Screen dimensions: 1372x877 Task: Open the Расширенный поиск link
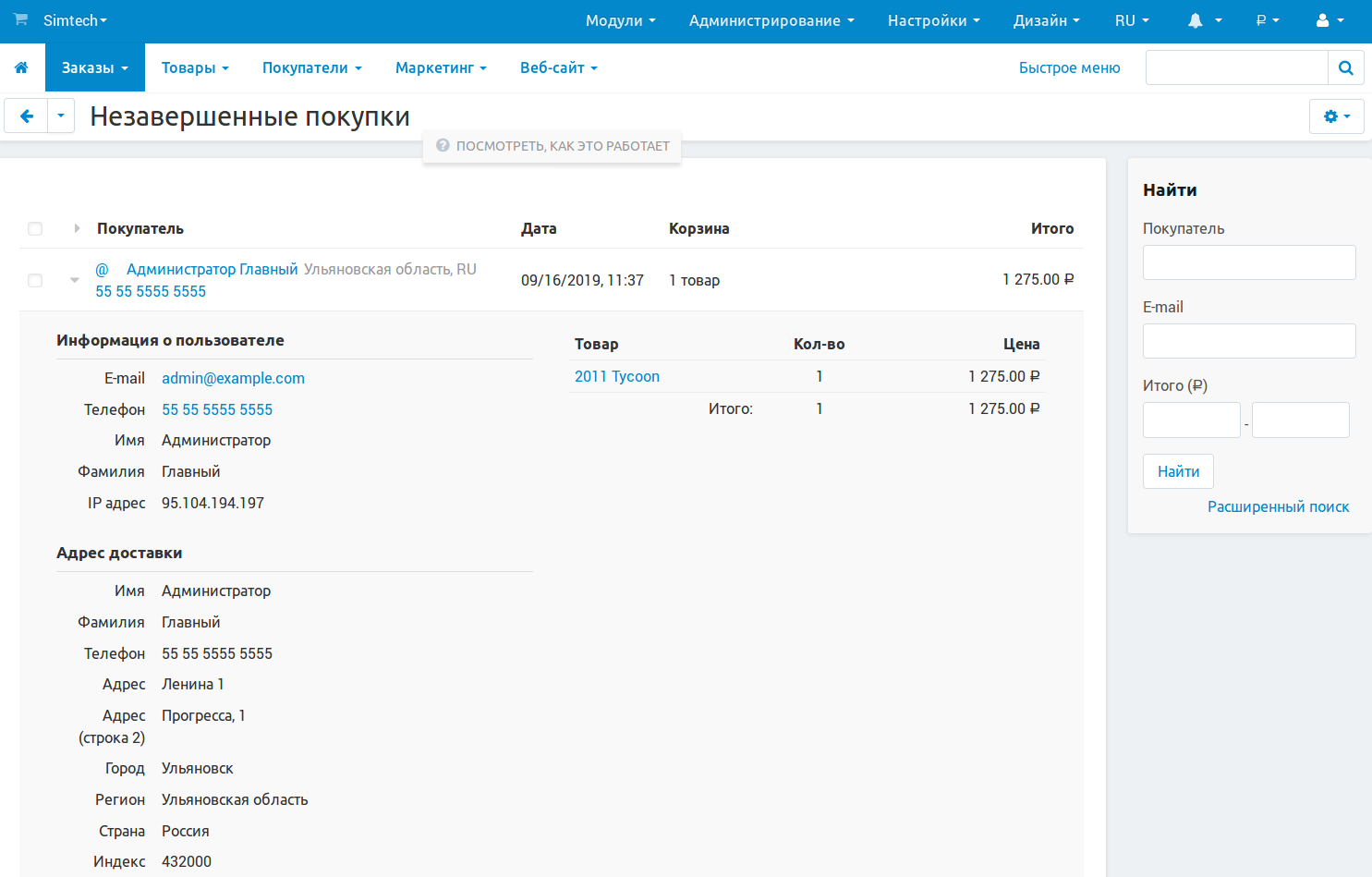(1278, 506)
